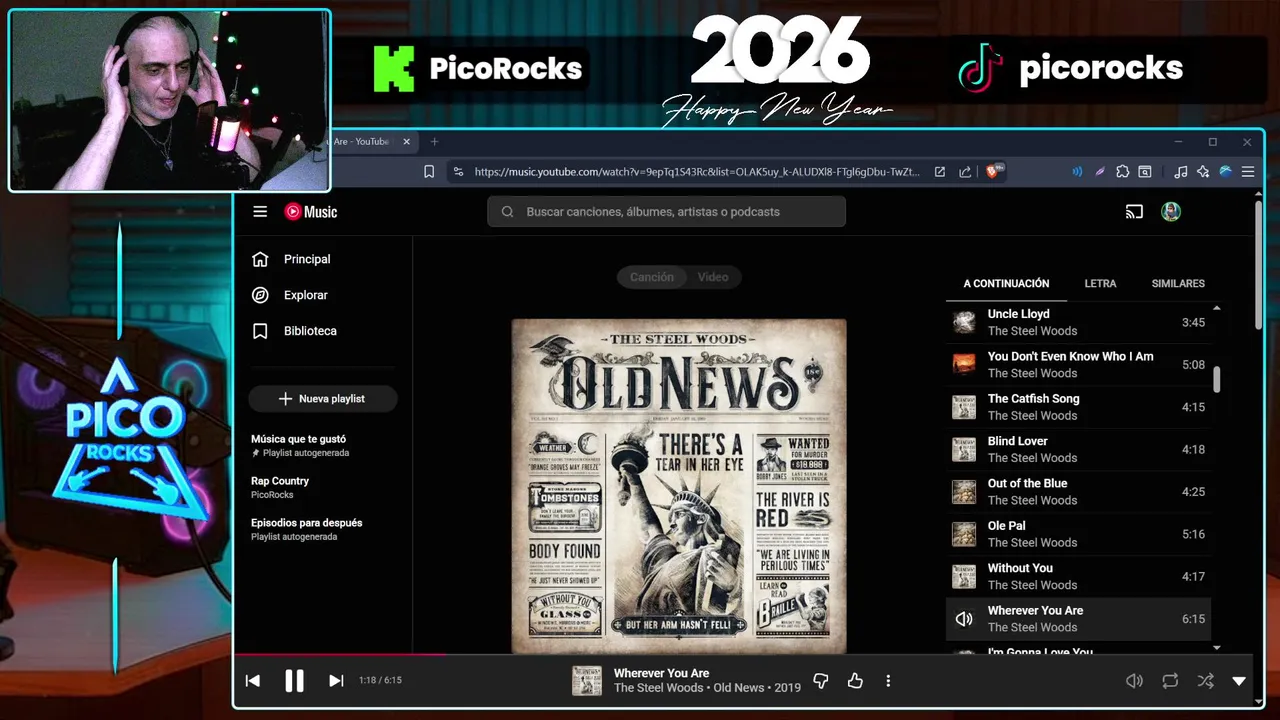This screenshot has width=1280, height=720.
Task: Click the purple feather extension icon
Action: click(x=1100, y=172)
